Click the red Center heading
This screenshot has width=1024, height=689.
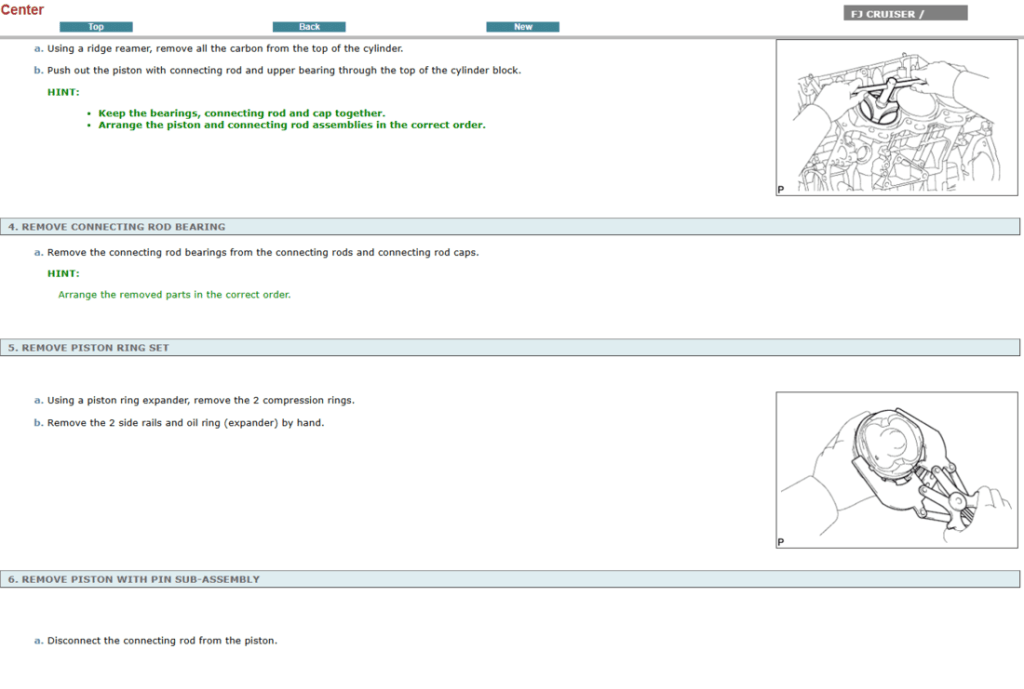coord(23,10)
